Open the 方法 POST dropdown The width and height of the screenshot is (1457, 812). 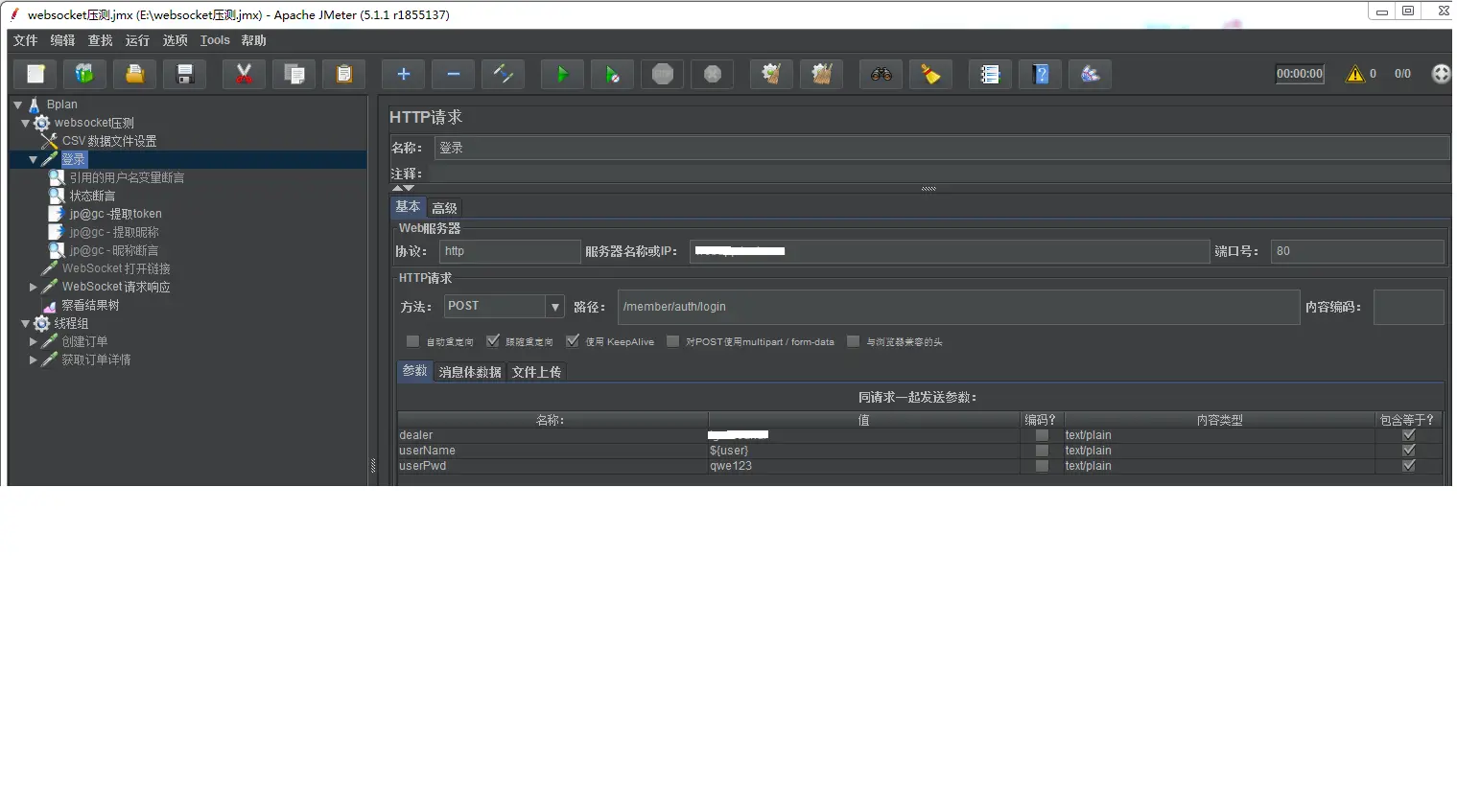click(x=554, y=307)
